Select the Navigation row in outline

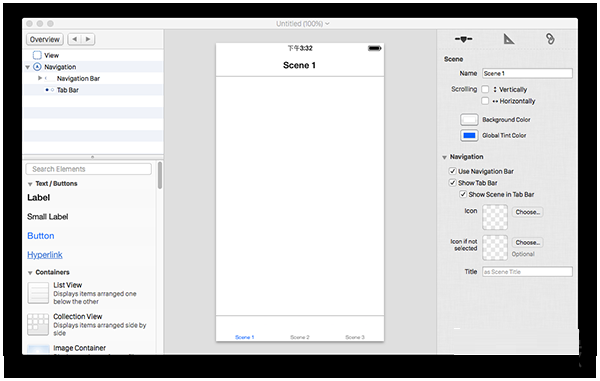click(93, 67)
